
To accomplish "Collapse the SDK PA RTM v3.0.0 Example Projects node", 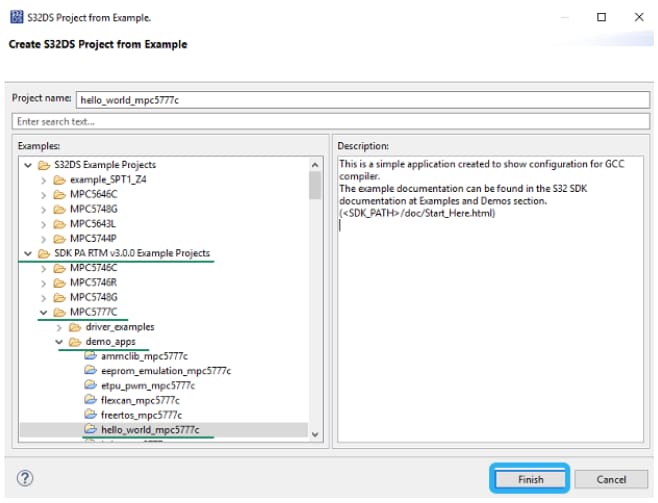I will tap(27, 253).
